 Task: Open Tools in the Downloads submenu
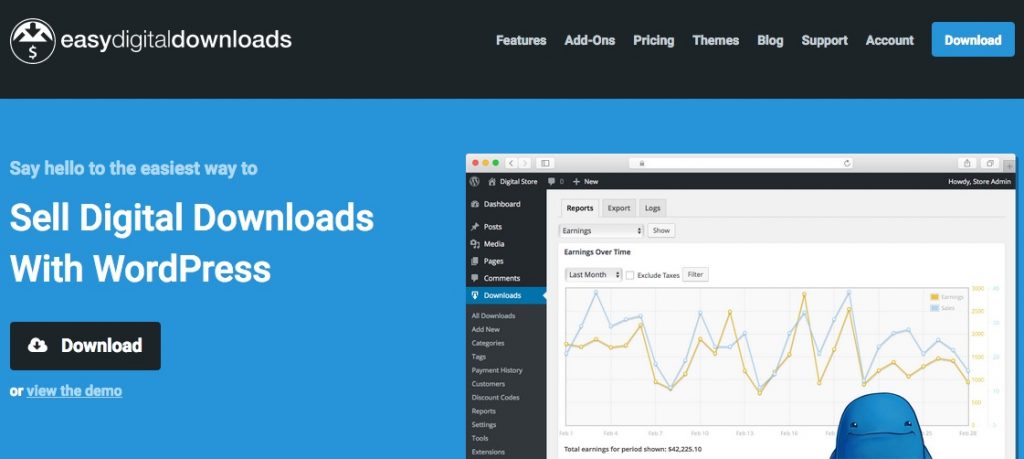click(480, 438)
